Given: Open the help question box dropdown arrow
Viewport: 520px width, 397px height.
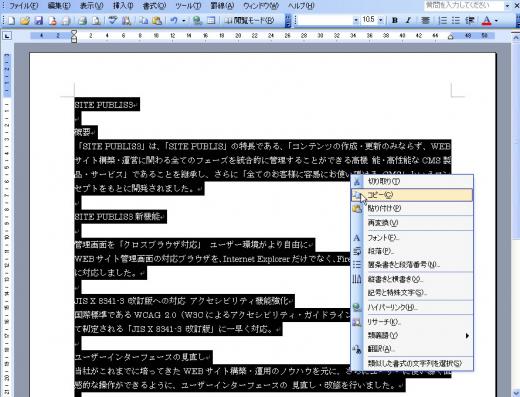Looking at the screenshot, I should (507, 6).
